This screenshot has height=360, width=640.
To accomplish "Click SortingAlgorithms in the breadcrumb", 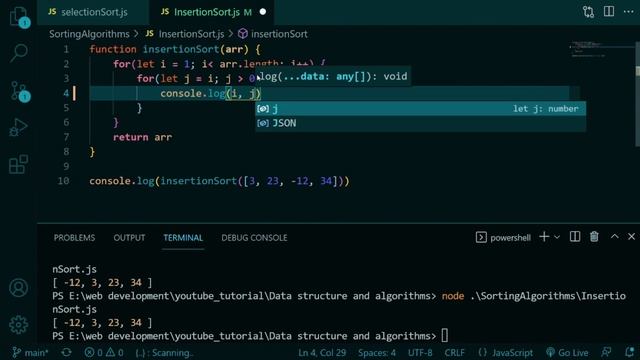I will [89, 34].
